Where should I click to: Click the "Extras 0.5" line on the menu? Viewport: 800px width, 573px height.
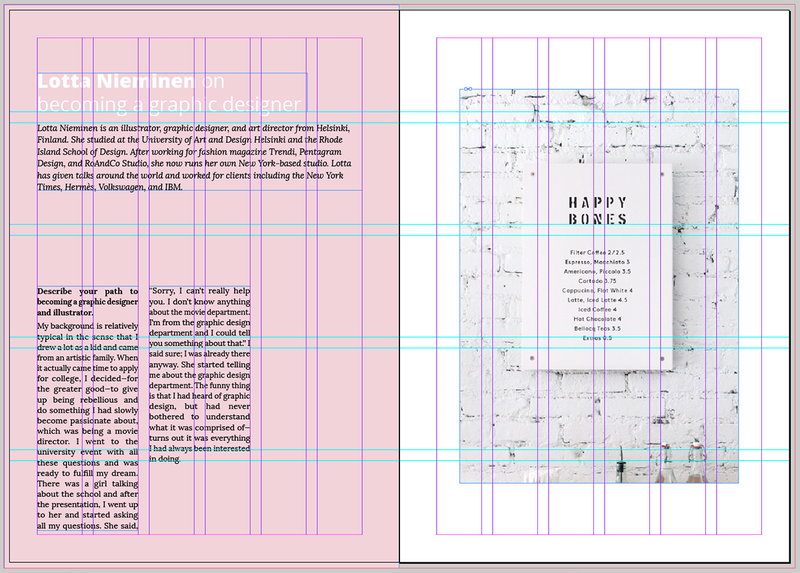point(599,338)
